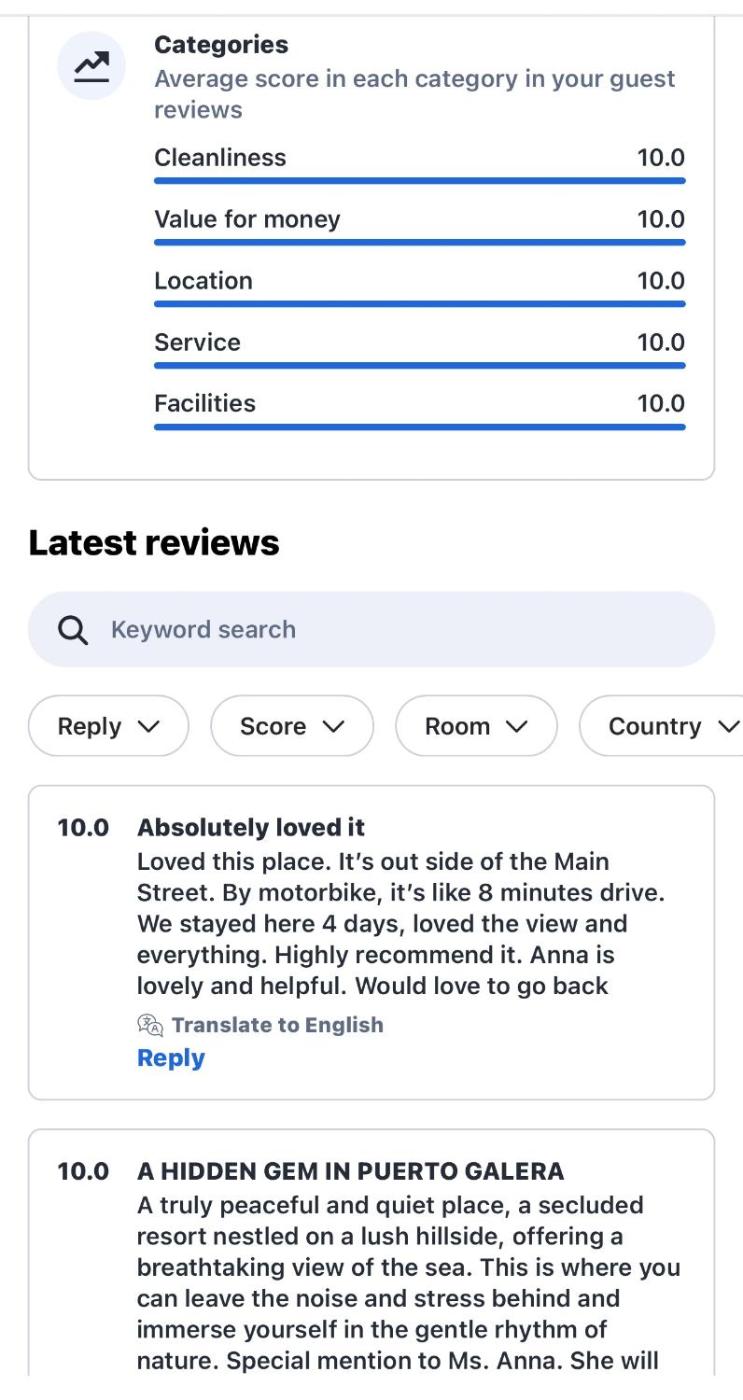Click the Location score bar
Screen dimensions: 743x1400
point(419,304)
